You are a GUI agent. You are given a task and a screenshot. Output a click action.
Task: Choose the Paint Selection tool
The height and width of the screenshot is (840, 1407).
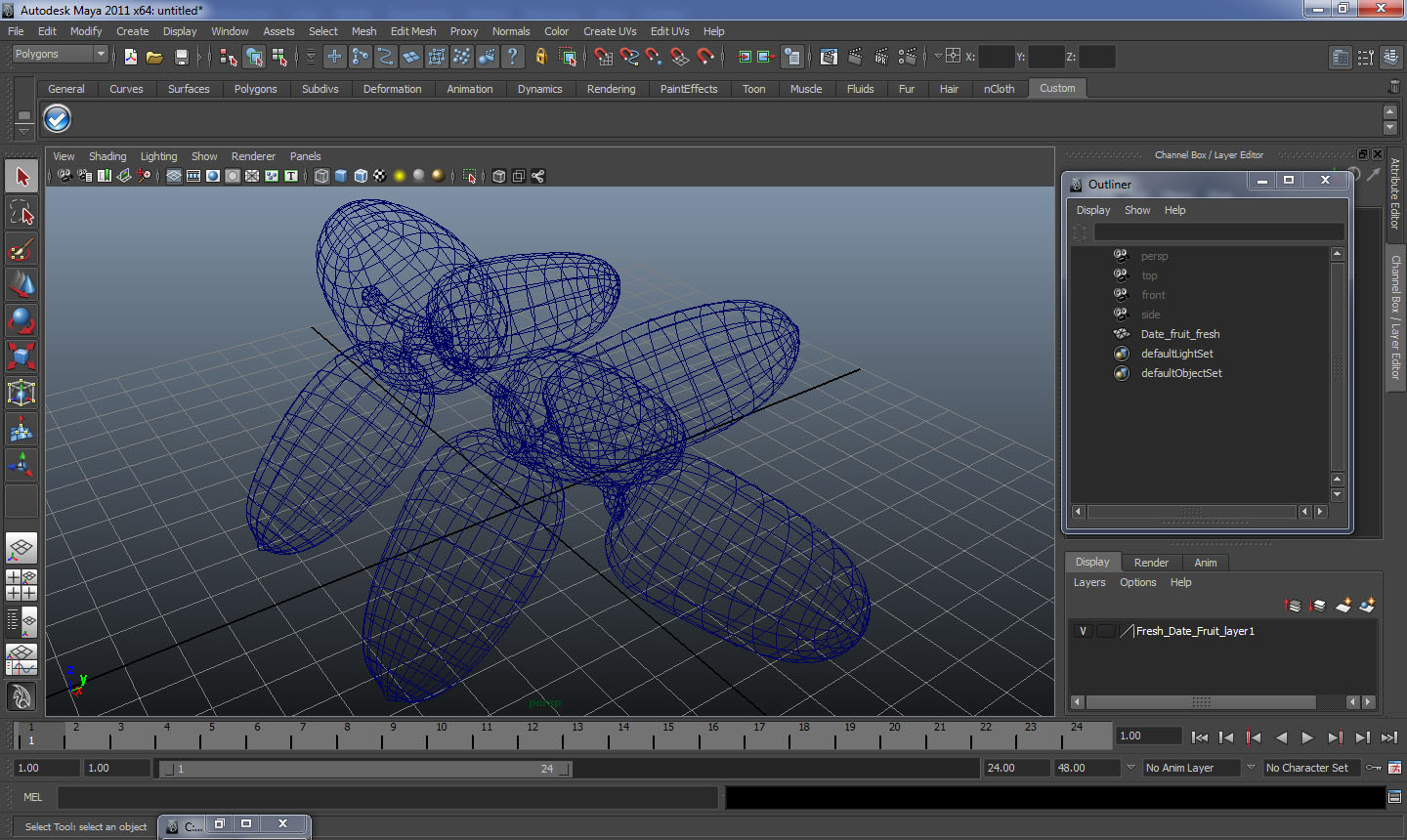(21, 249)
